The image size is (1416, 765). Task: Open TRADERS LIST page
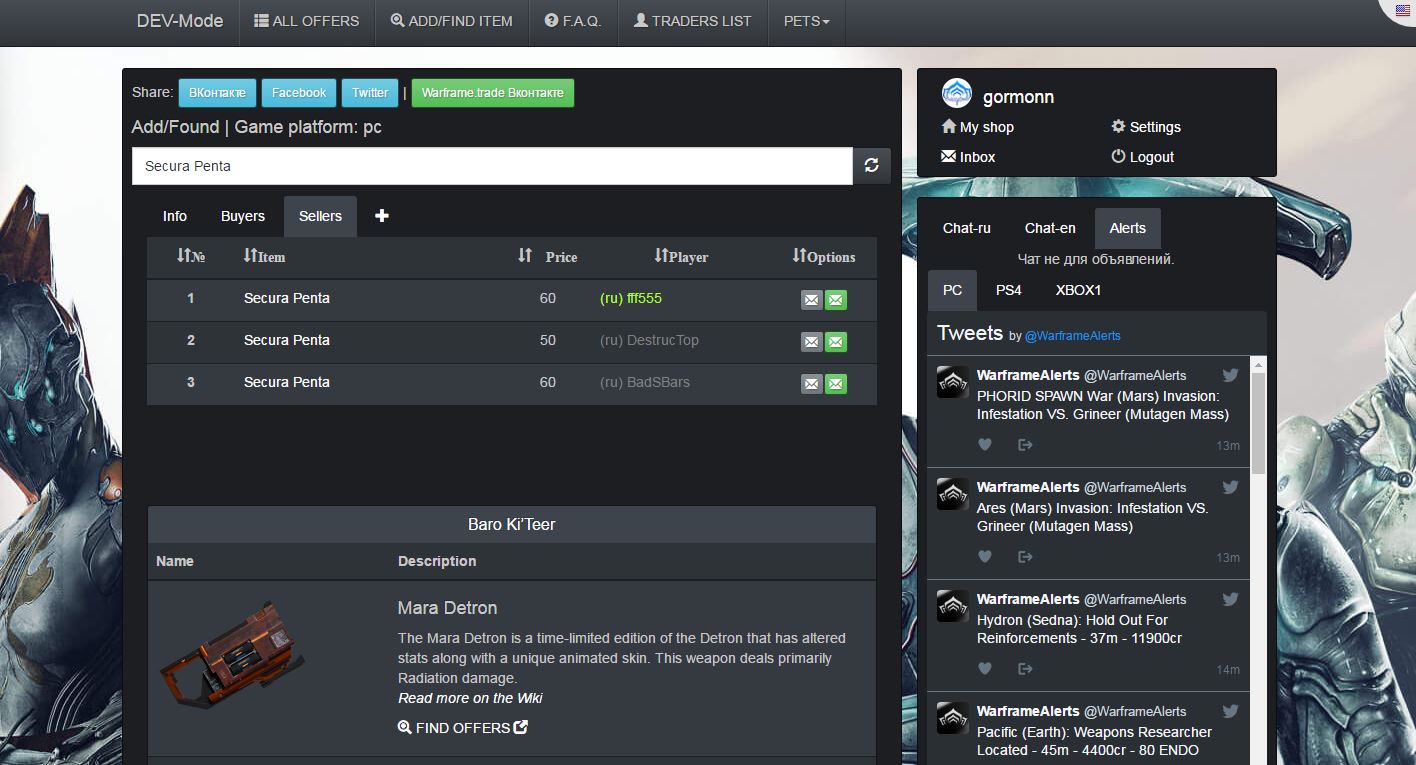[692, 21]
